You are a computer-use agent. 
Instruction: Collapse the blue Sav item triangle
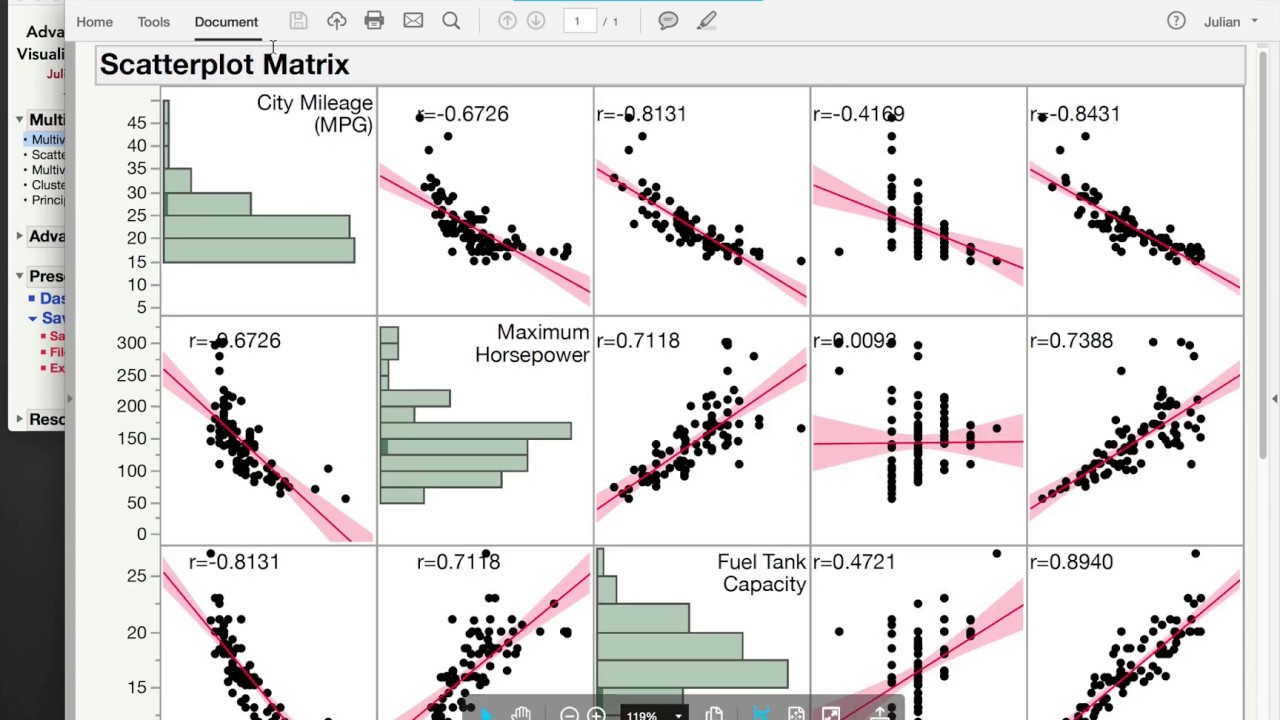33,318
